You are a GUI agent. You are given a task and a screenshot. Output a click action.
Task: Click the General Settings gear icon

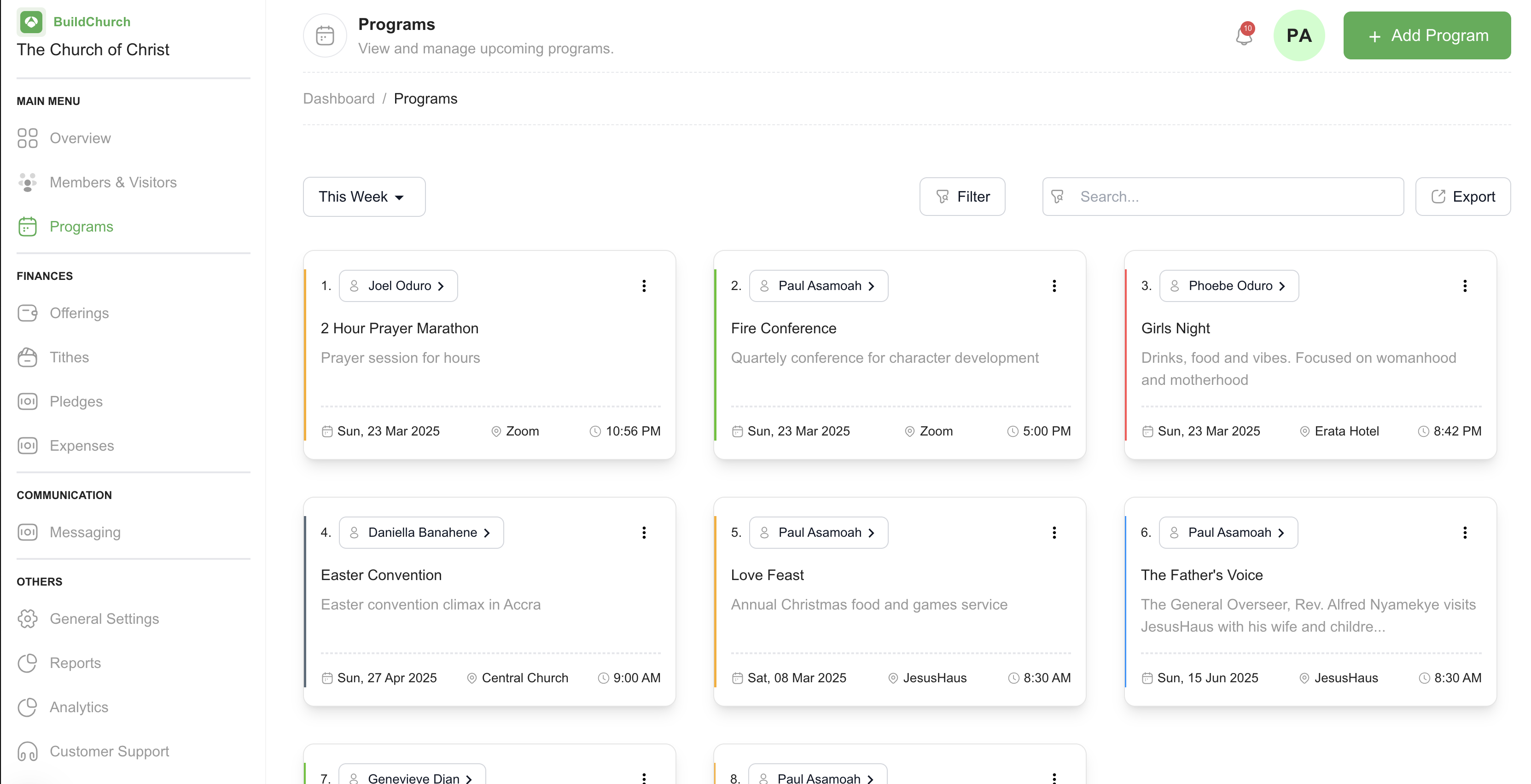pos(27,619)
